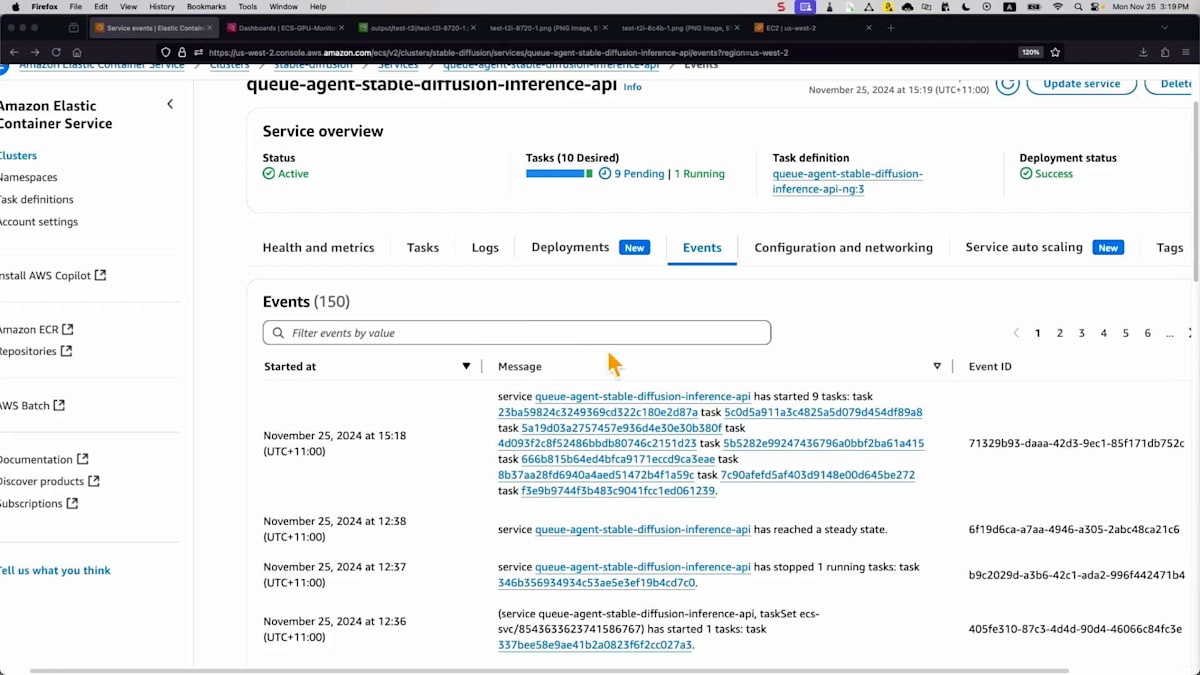Click the external link icon next to Discover products
This screenshot has height=675, width=1200.
coord(93,481)
